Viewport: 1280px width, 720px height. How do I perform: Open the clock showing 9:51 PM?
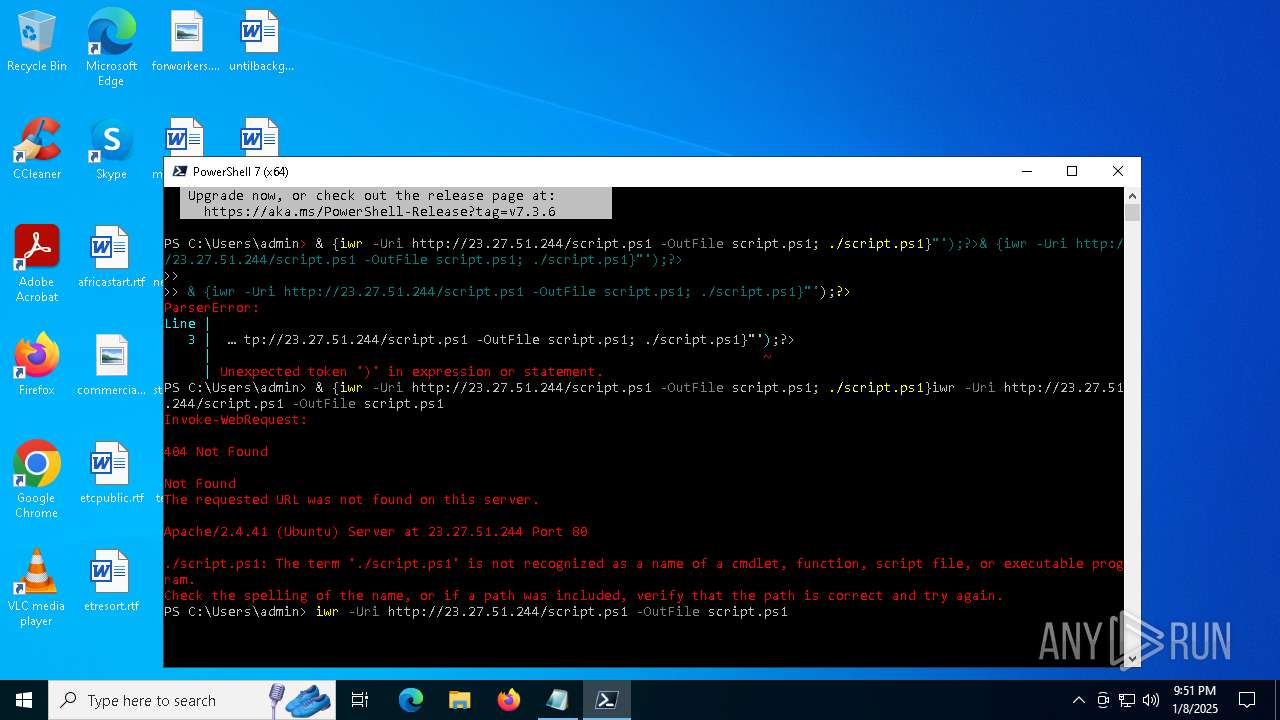1194,700
